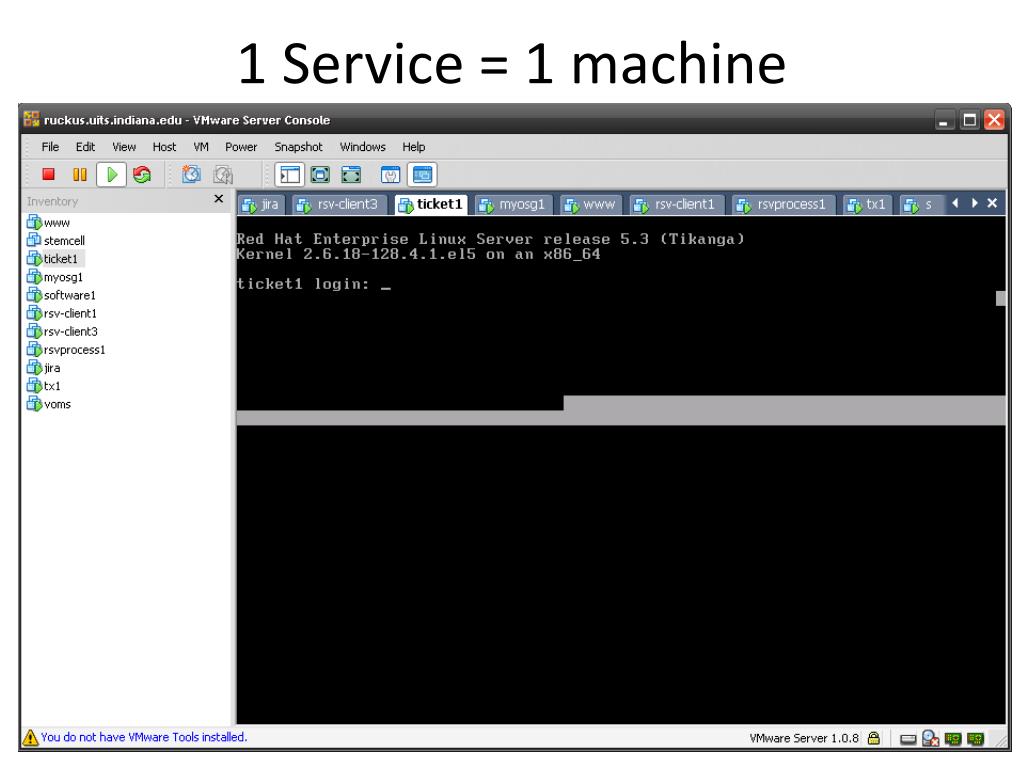
Task: Open the Power menu
Action: (x=241, y=147)
